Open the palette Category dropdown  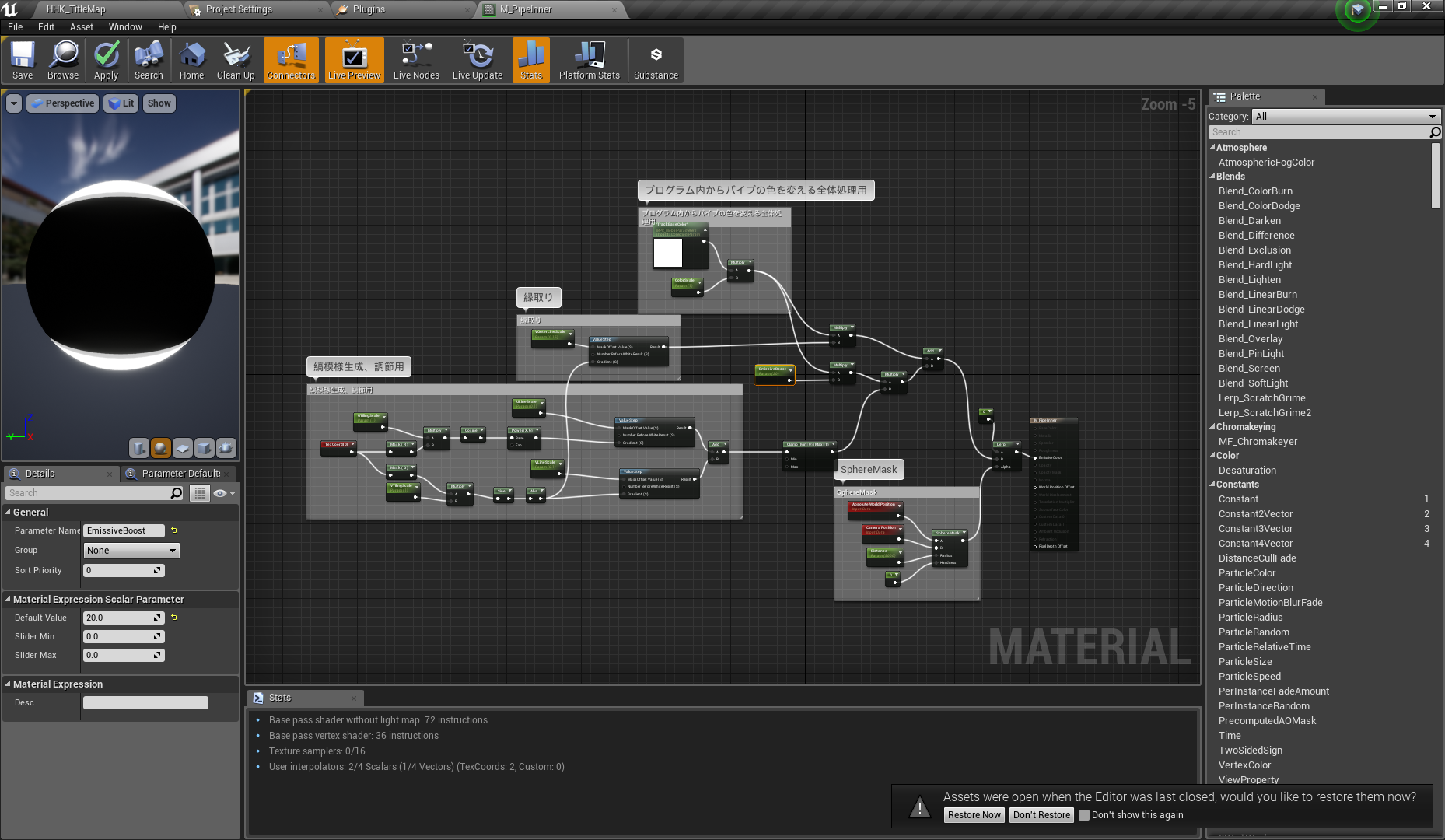[1346, 117]
